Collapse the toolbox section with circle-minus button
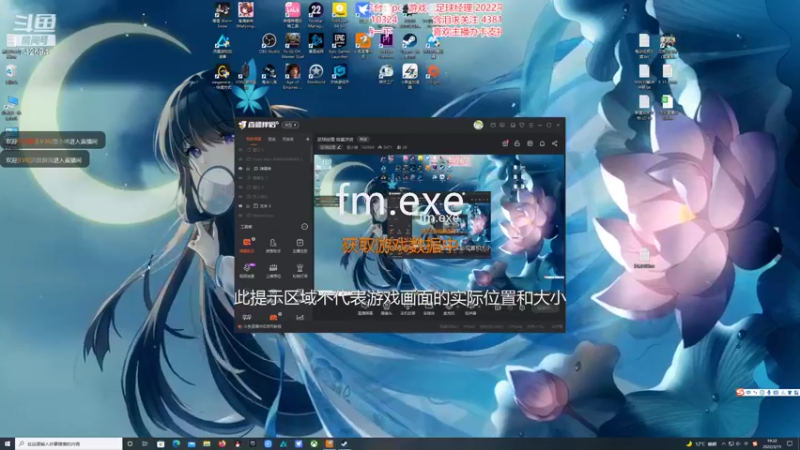This screenshot has height=450, width=800. click(x=304, y=227)
